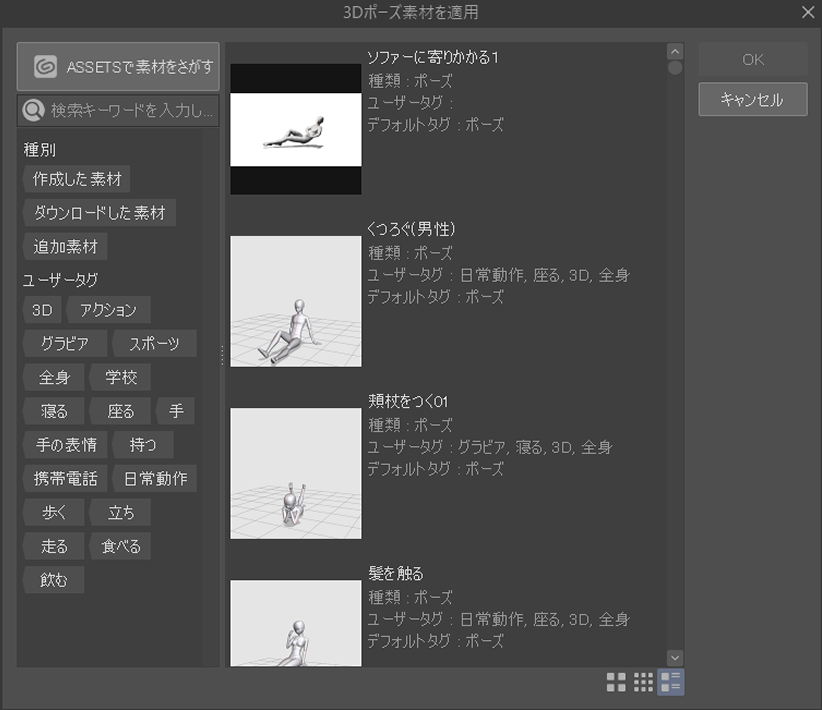
Task: Switch to large thumbnail view icon
Action: (616, 682)
